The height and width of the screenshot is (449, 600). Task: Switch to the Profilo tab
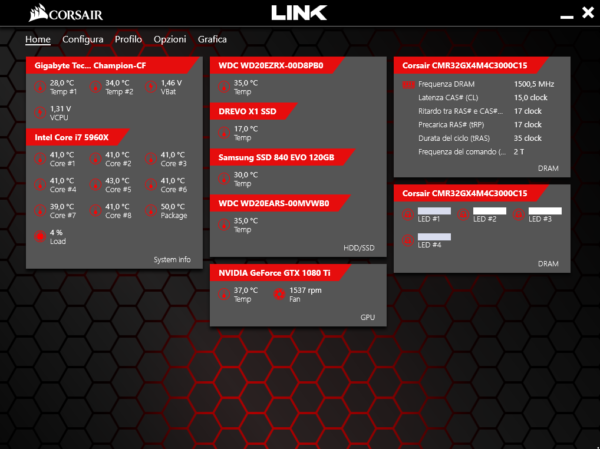(128, 39)
